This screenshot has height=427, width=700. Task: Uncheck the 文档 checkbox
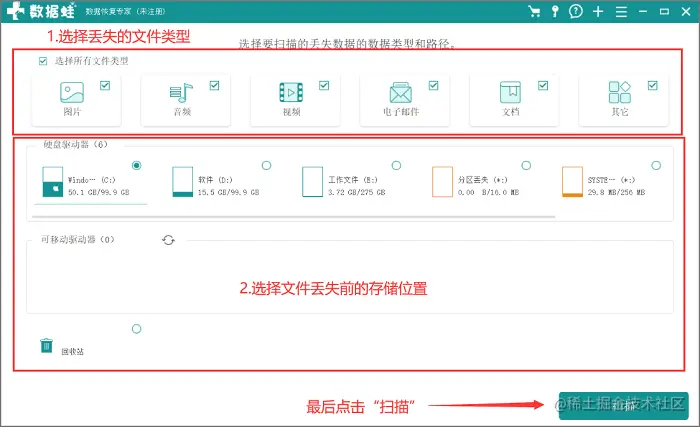[543, 85]
